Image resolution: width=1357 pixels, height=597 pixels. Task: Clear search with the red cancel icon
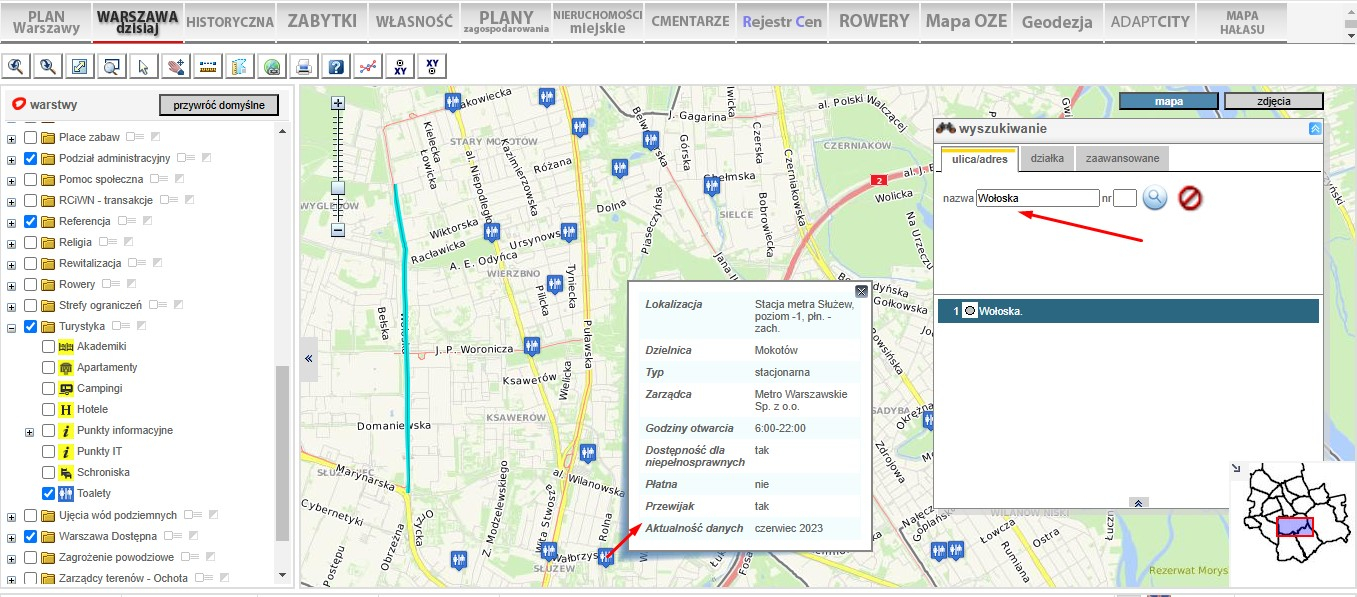click(1190, 198)
